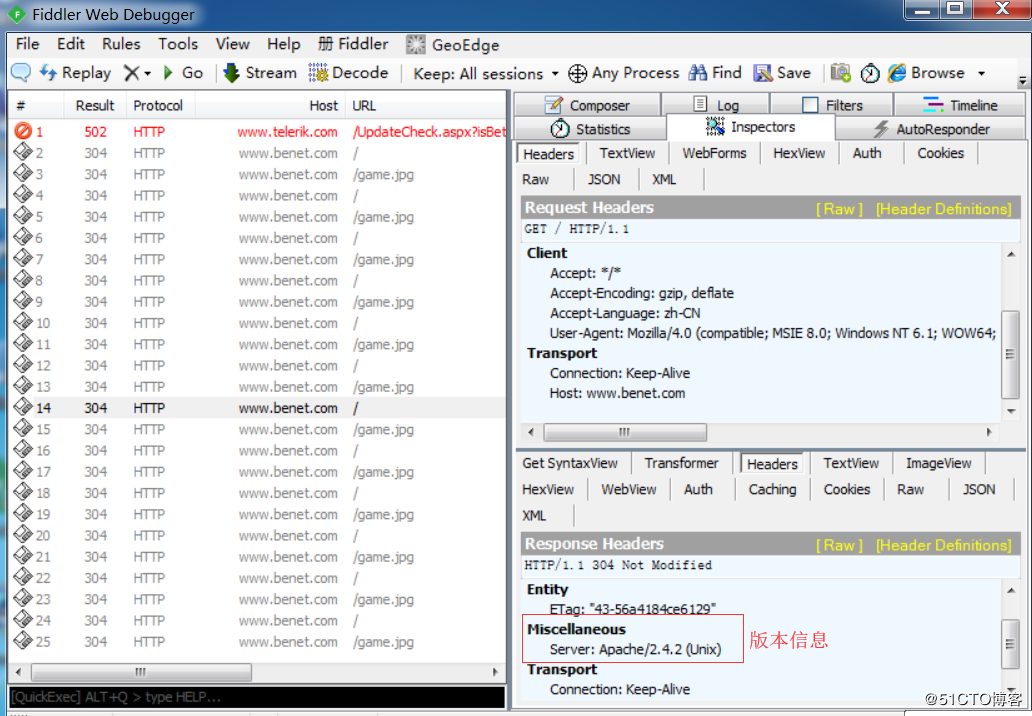Open the Rules menu
The height and width of the screenshot is (716, 1032).
tap(121, 44)
